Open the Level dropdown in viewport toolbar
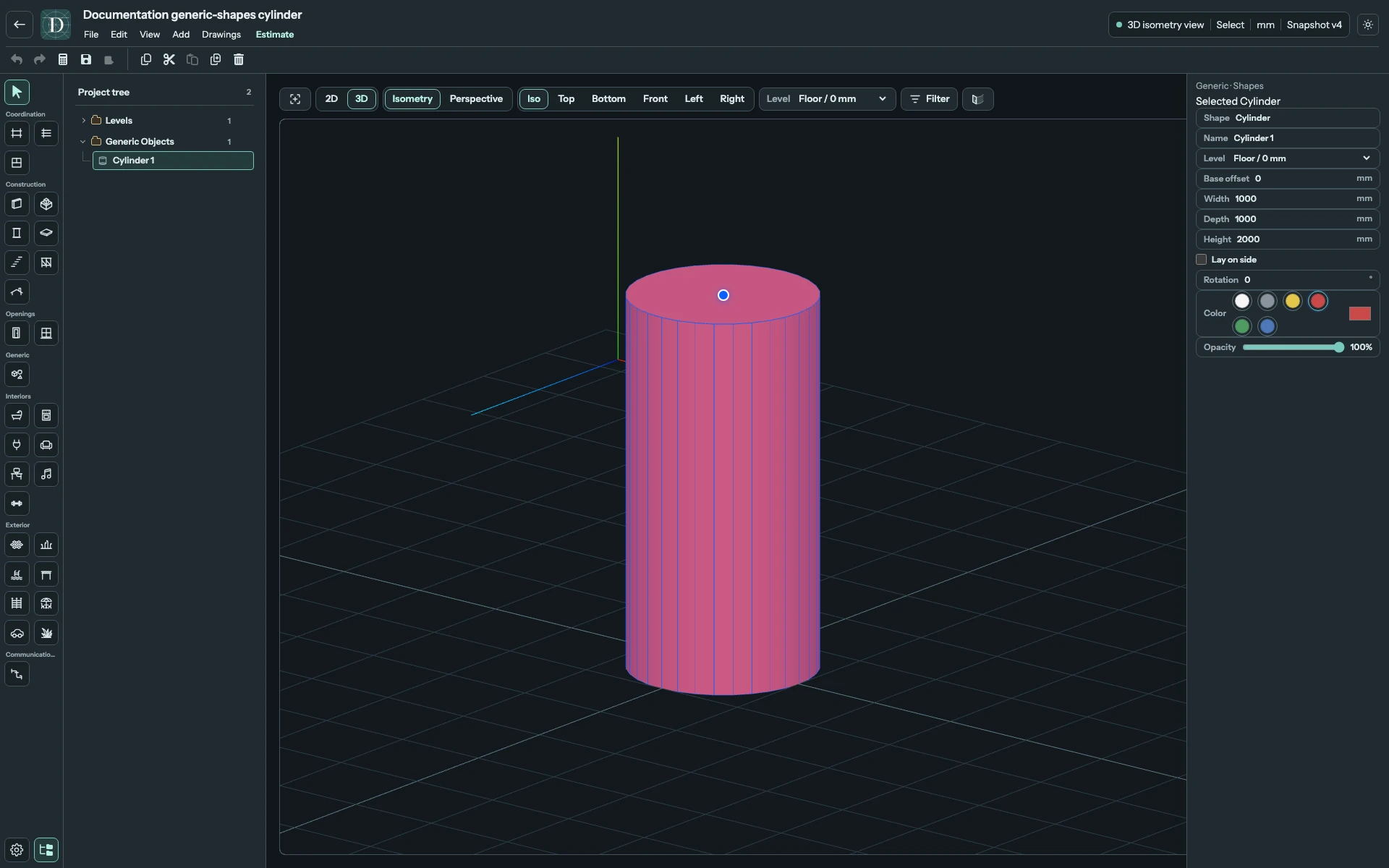 pyautogui.click(x=827, y=99)
